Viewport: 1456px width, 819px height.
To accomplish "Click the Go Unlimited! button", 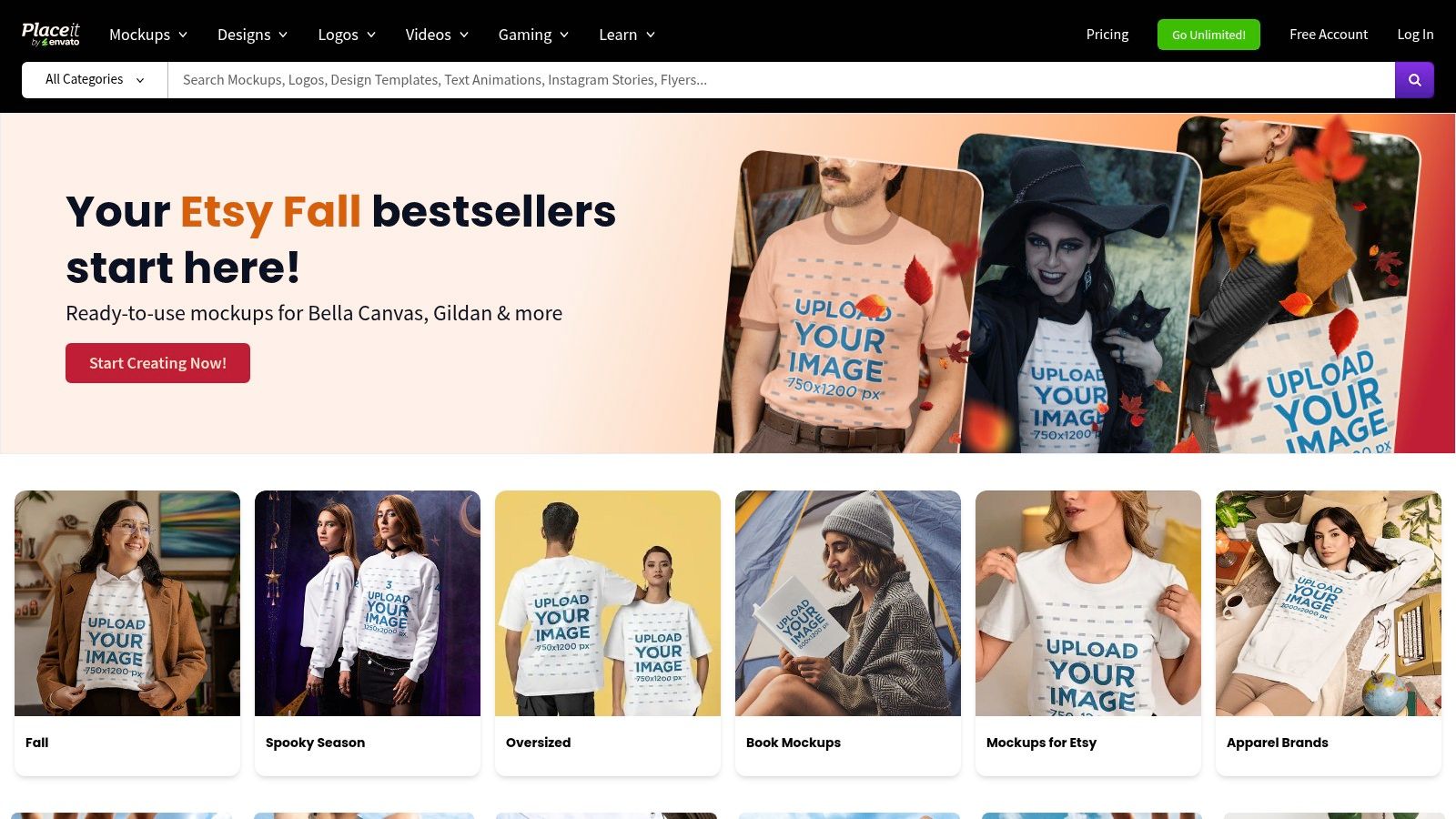I will click(x=1208, y=35).
